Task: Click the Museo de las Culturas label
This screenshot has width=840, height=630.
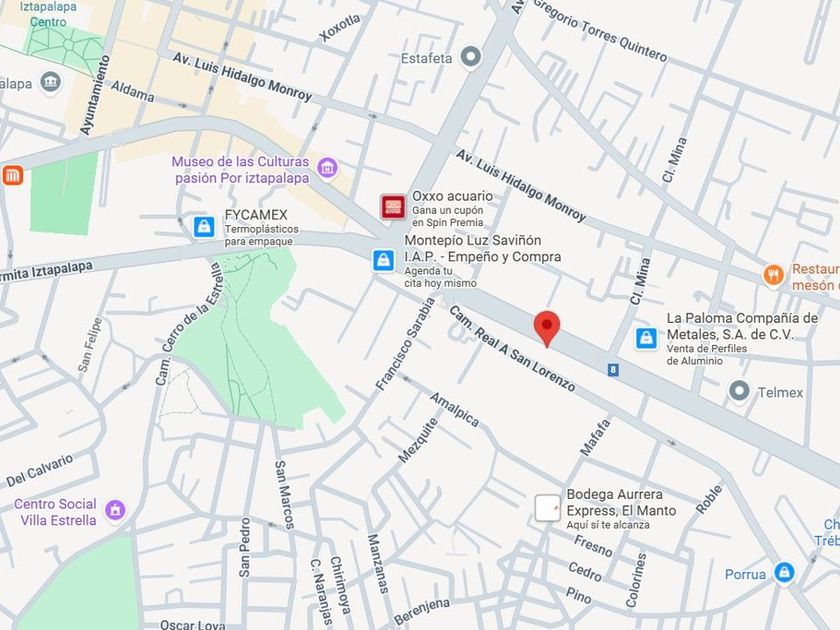Action: coord(241,170)
